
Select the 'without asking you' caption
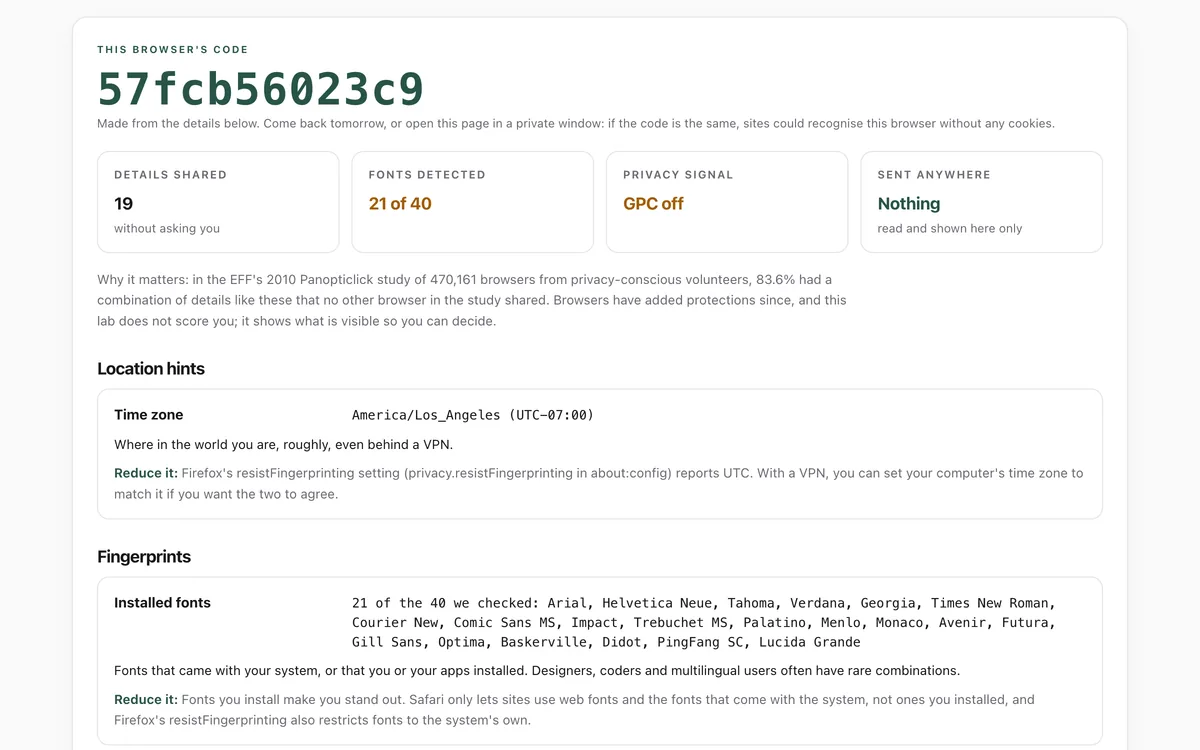167,228
